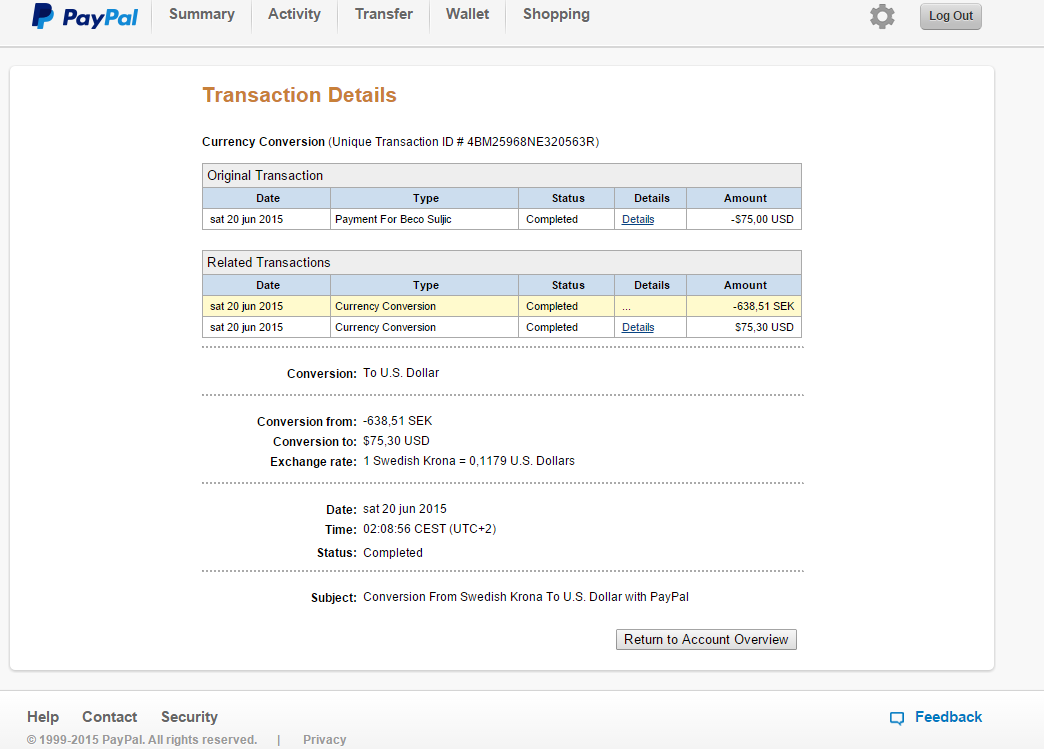1044x749 pixels.
Task: Click the PayPal logo
Action: 85,17
